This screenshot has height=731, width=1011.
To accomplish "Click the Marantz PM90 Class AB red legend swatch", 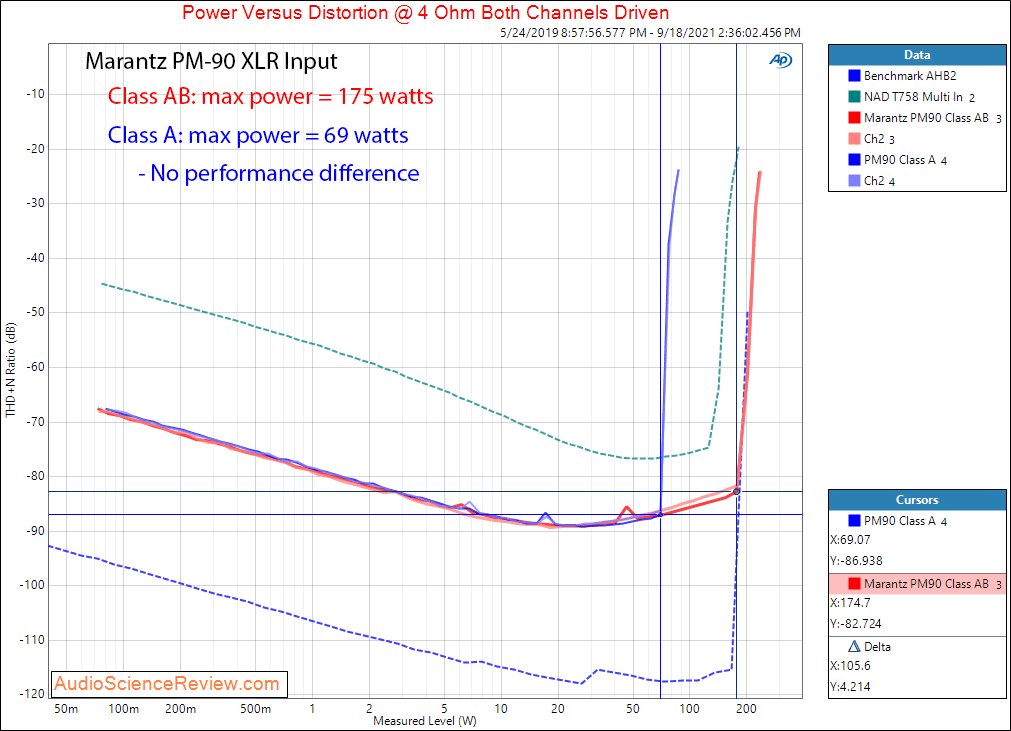I will [x=854, y=117].
